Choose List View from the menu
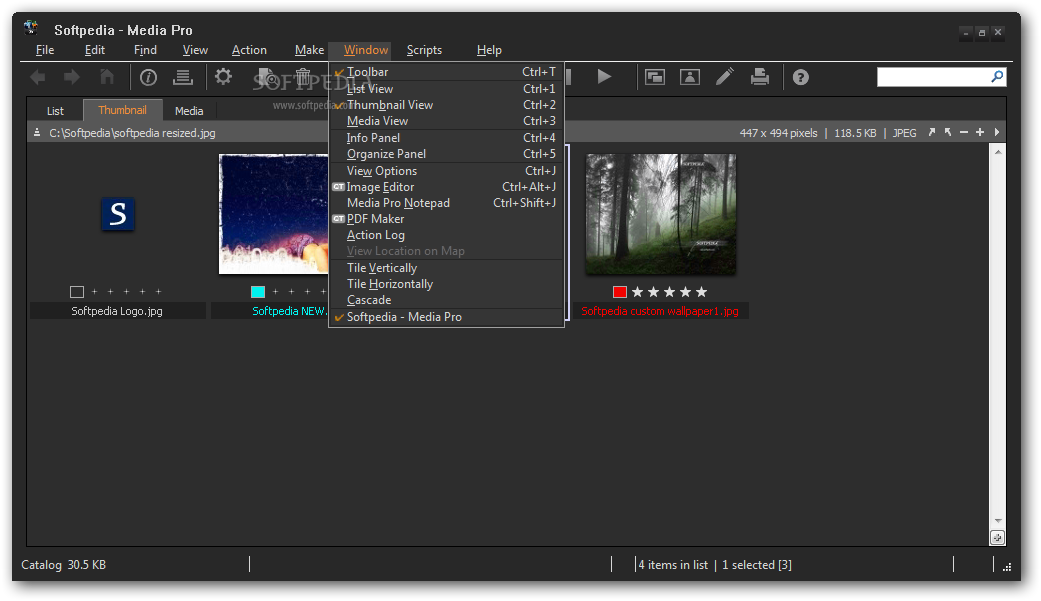The height and width of the screenshot is (601, 1041). (x=446, y=89)
